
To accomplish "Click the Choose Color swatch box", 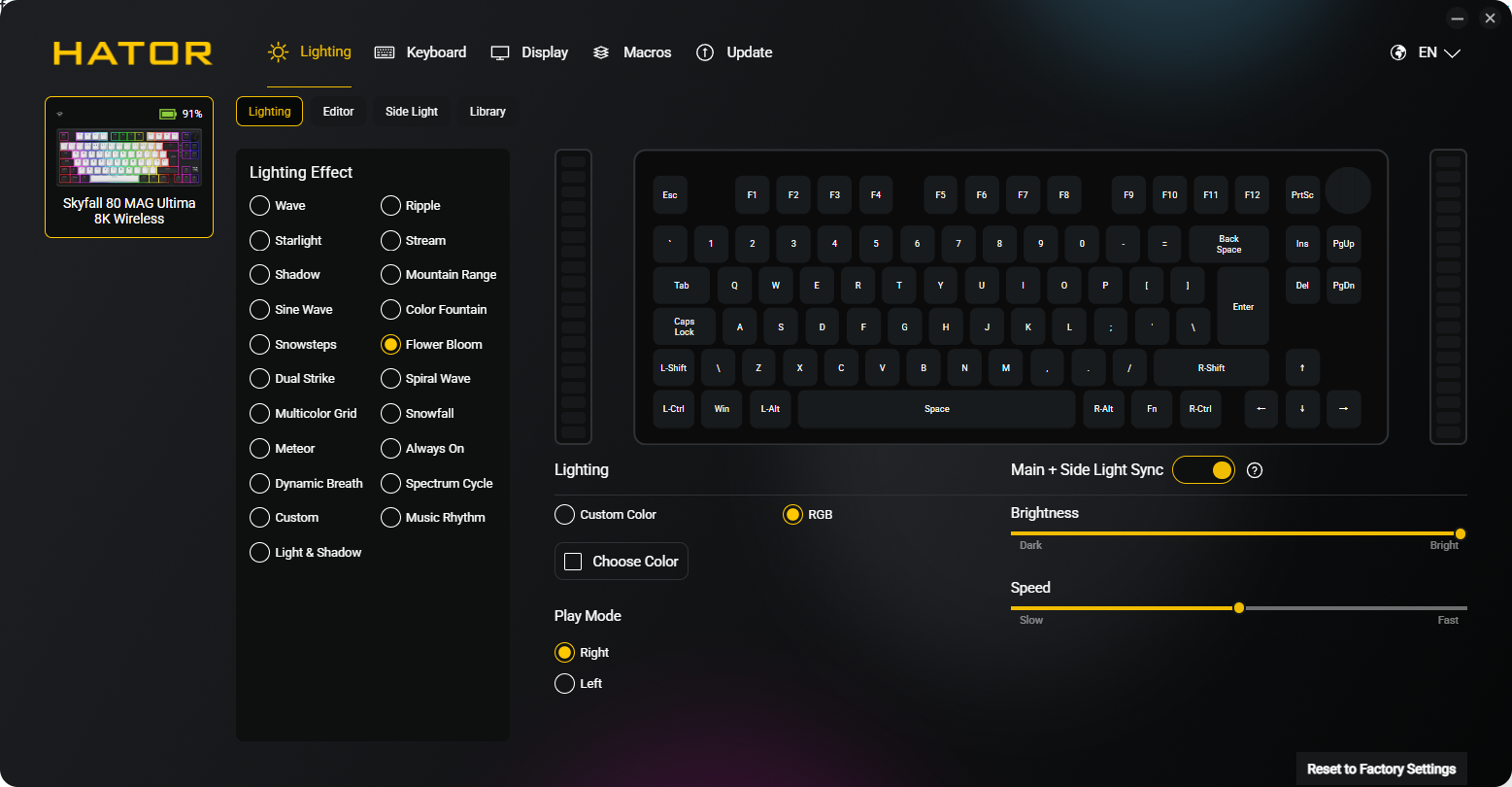I will (x=573, y=562).
